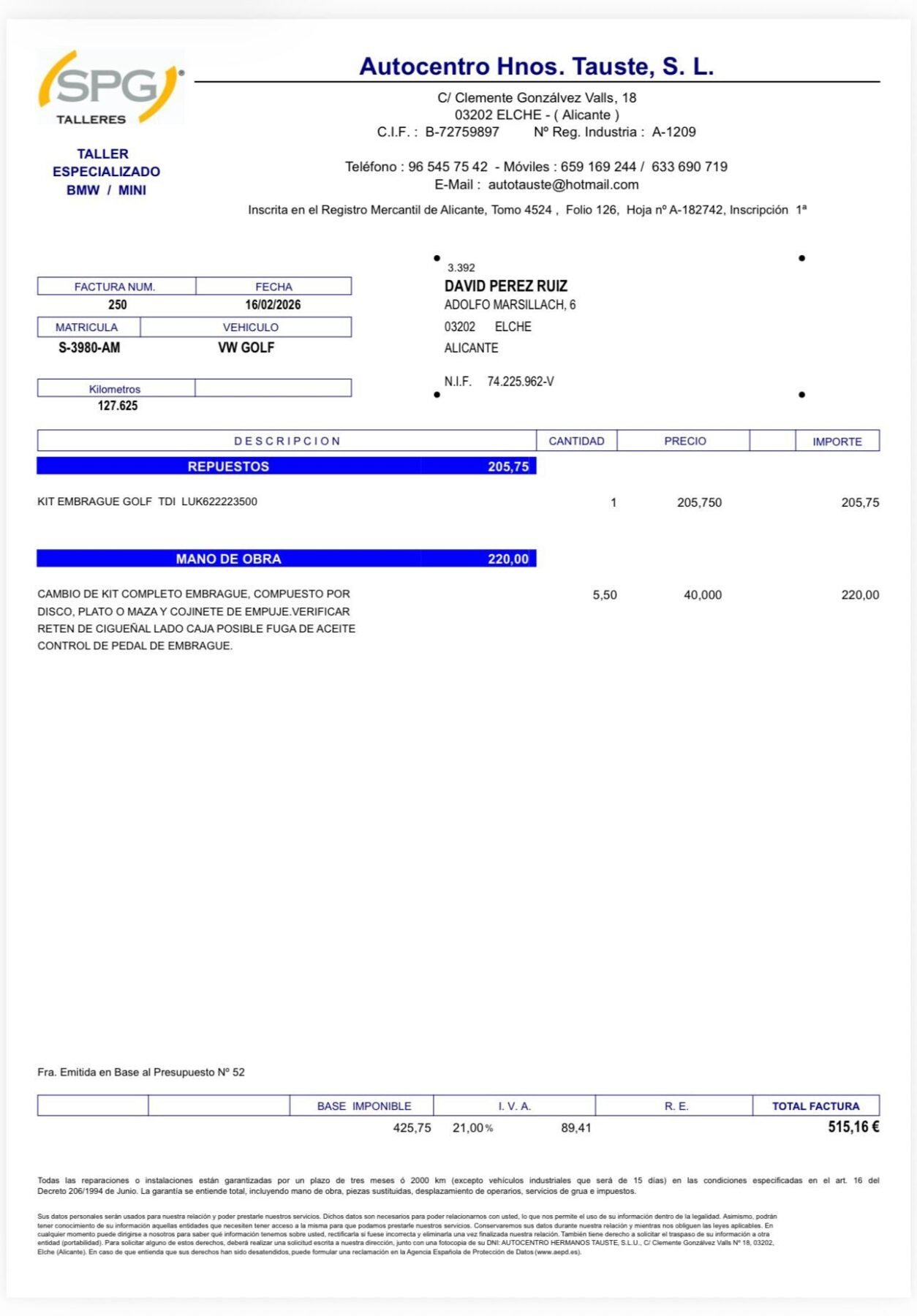Select the license plate S-3980-AM
Screen dimensions: 917x1316
click(89, 348)
